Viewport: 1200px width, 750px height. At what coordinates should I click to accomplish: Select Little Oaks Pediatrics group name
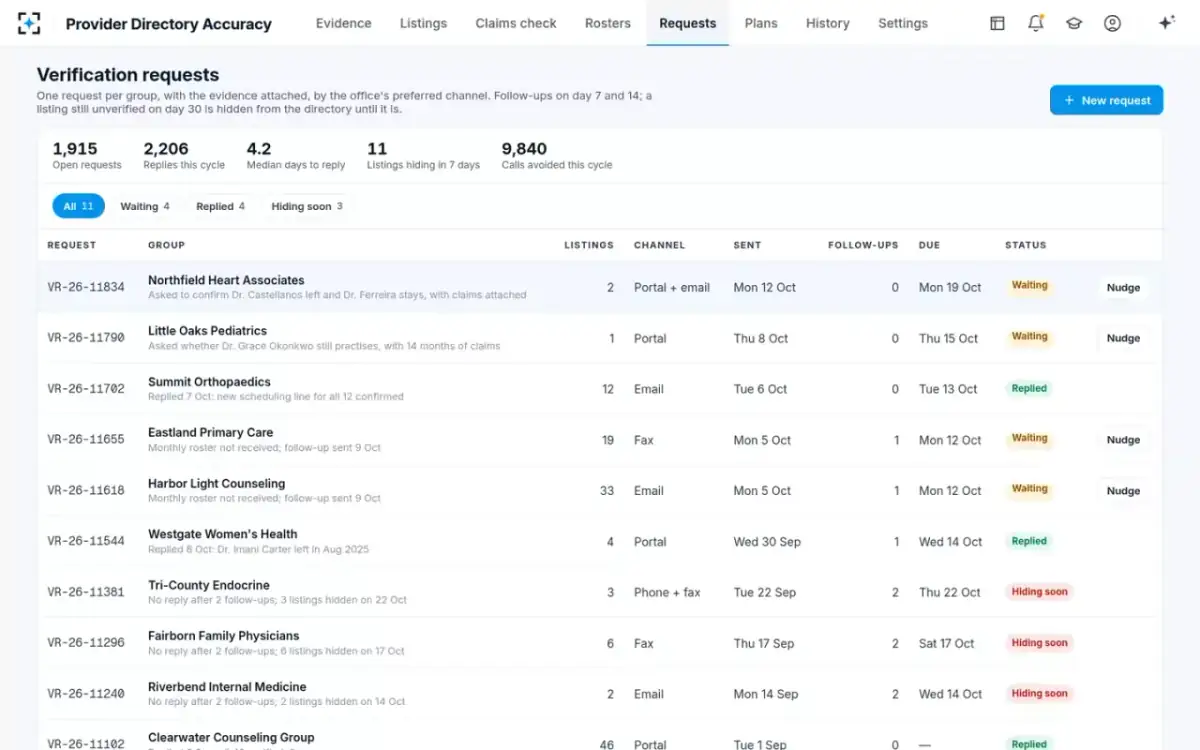click(207, 331)
